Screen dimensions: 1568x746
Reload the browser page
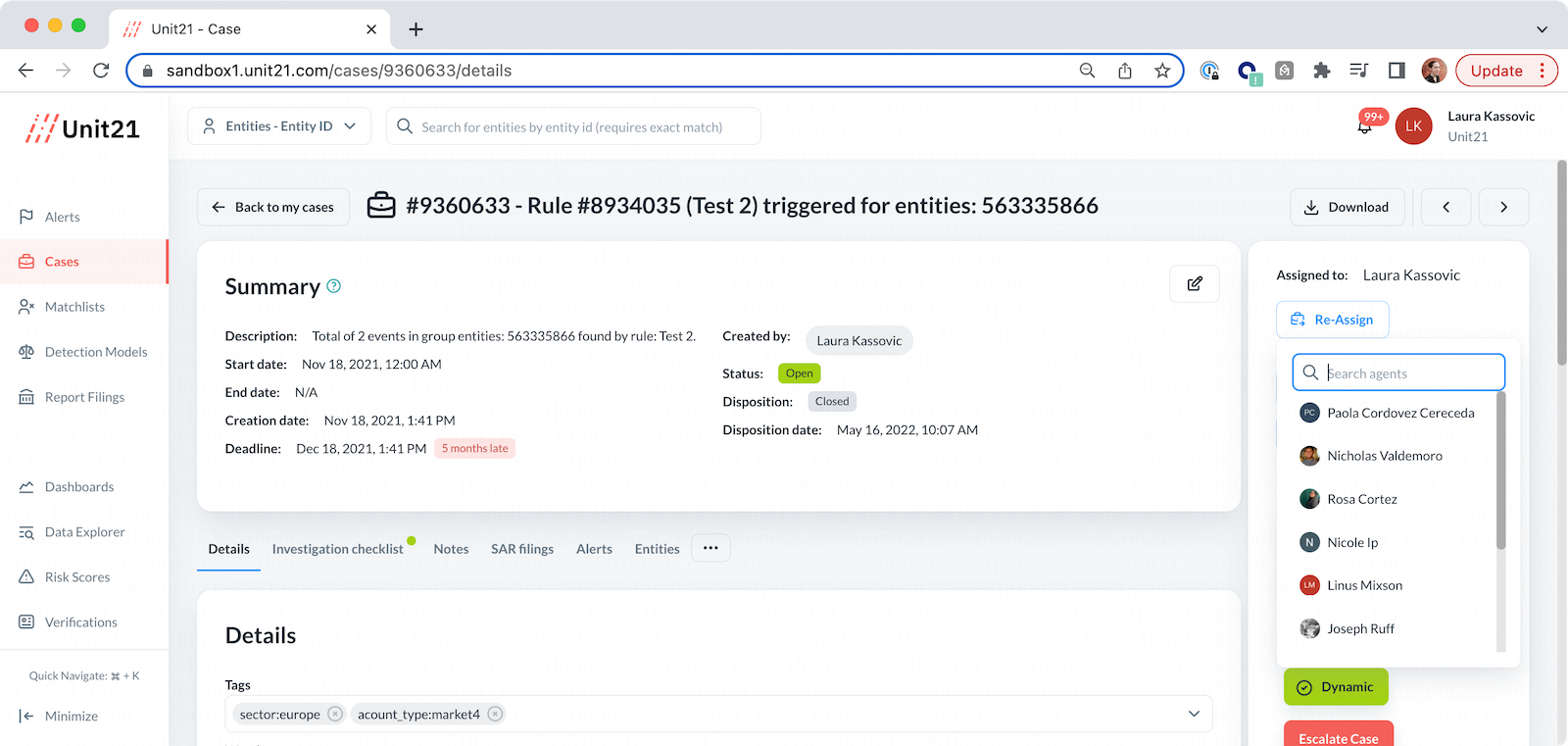[x=100, y=71]
